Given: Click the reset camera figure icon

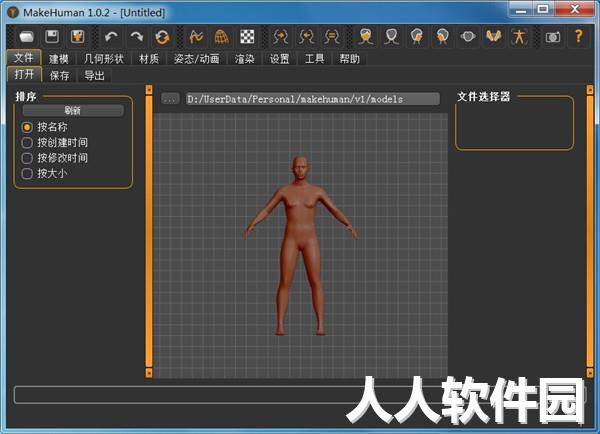Looking at the screenshot, I should coord(519,37).
